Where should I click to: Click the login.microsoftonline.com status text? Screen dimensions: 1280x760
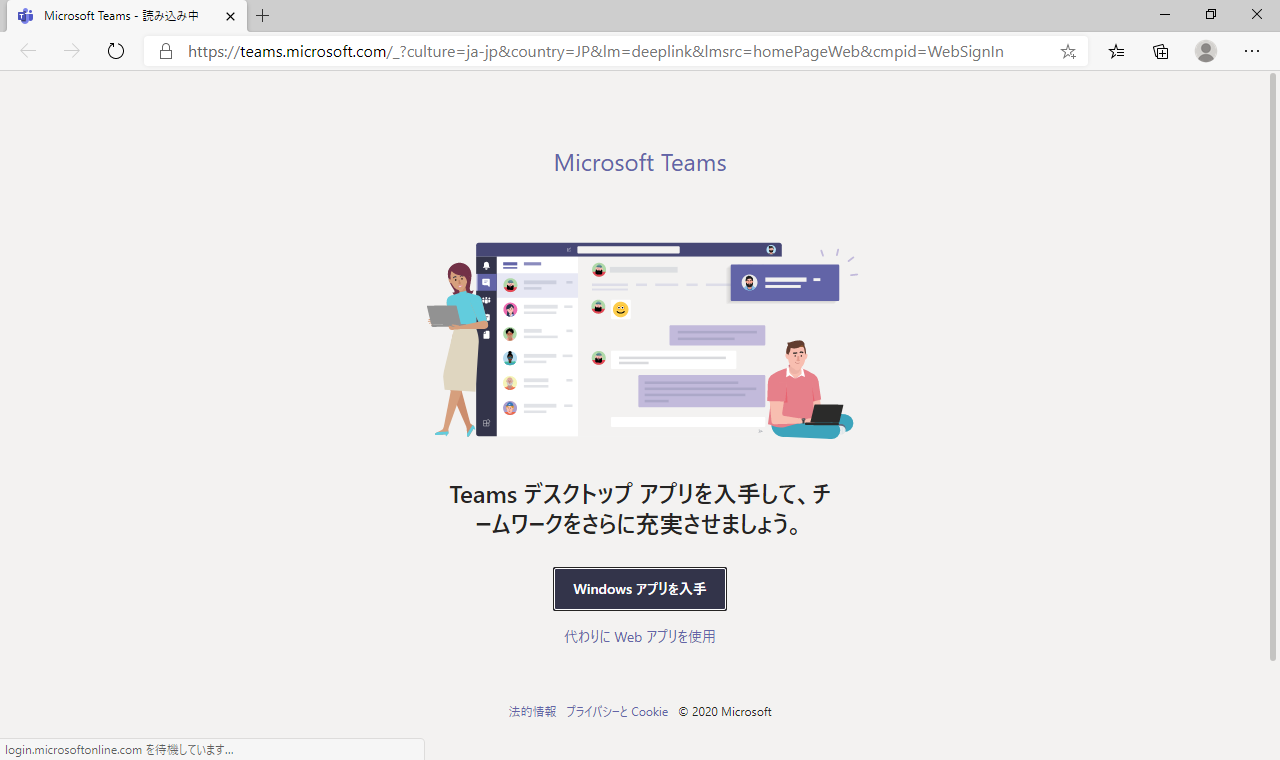(x=119, y=749)
